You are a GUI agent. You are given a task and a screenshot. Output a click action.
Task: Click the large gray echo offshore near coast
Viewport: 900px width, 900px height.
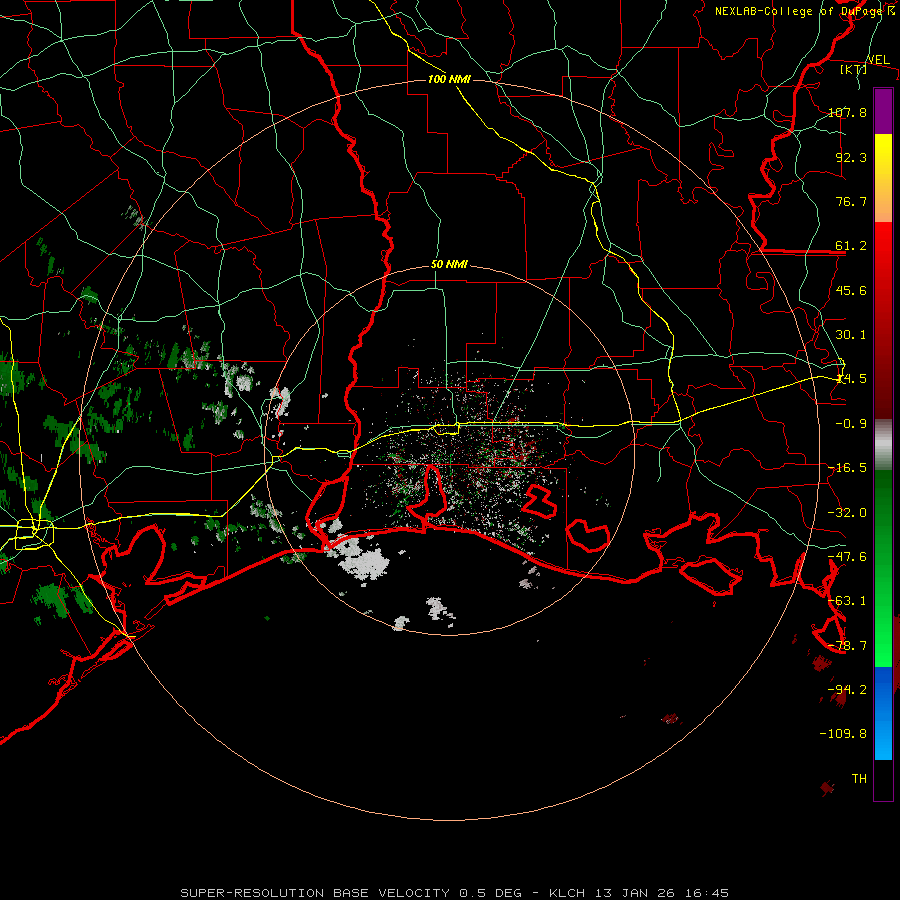[364, 560]
